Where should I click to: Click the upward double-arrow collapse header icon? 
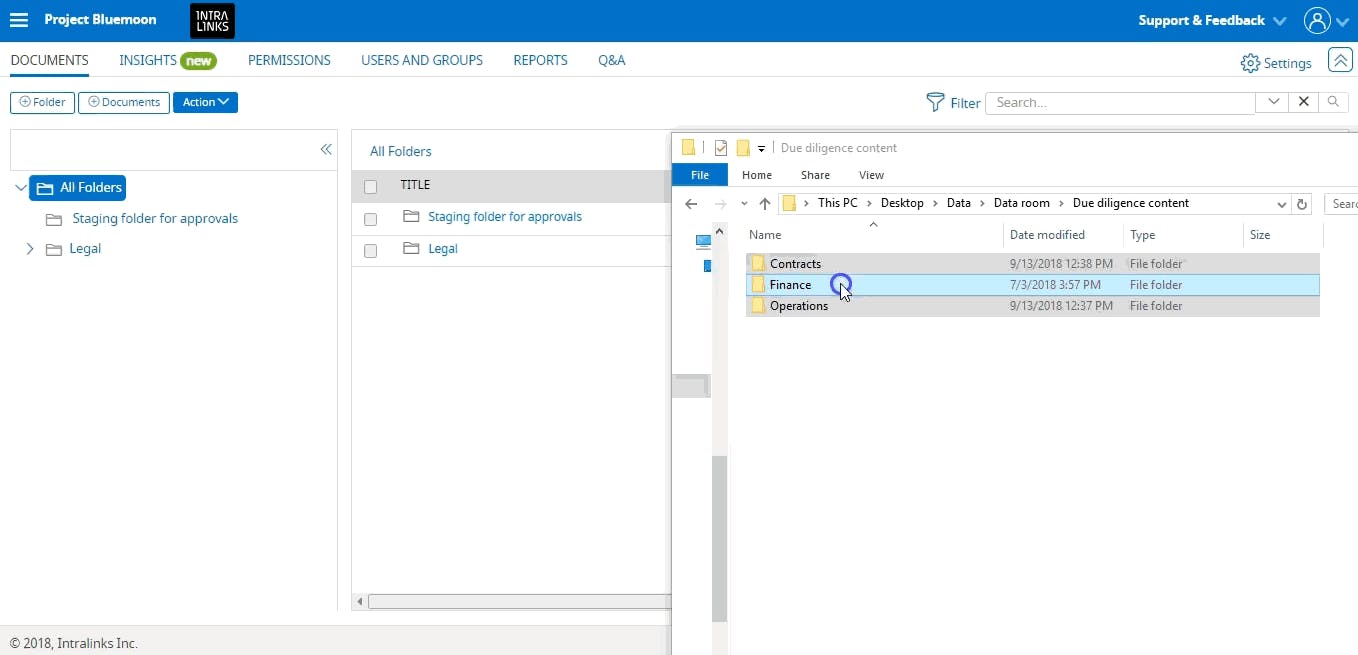point(1340,60)
